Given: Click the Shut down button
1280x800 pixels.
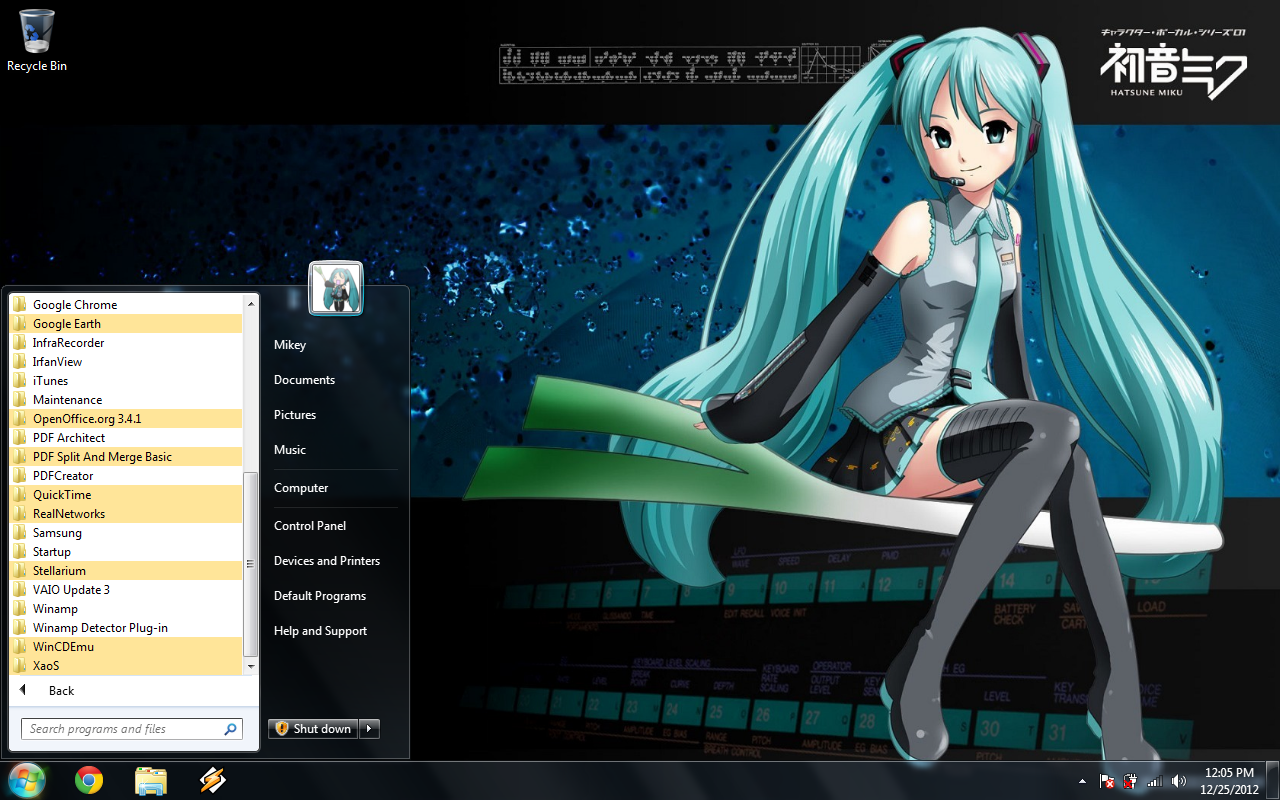Looking at the screenshot, I should 313,729.
